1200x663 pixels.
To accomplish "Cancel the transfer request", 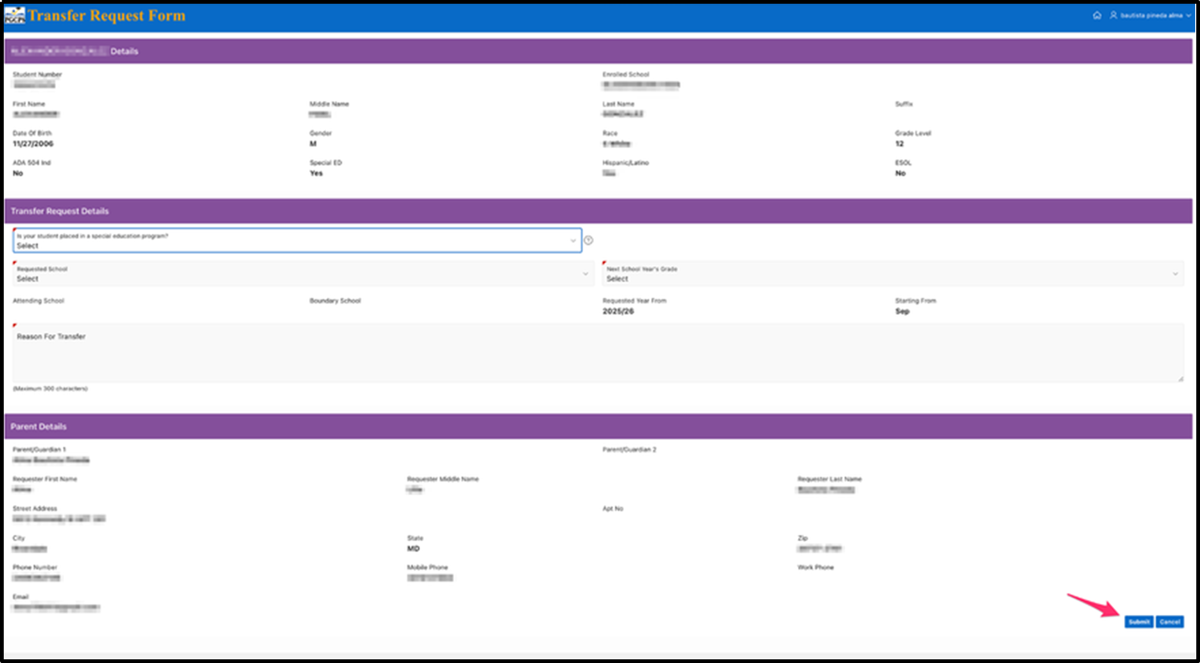I will click(1170, 621).
